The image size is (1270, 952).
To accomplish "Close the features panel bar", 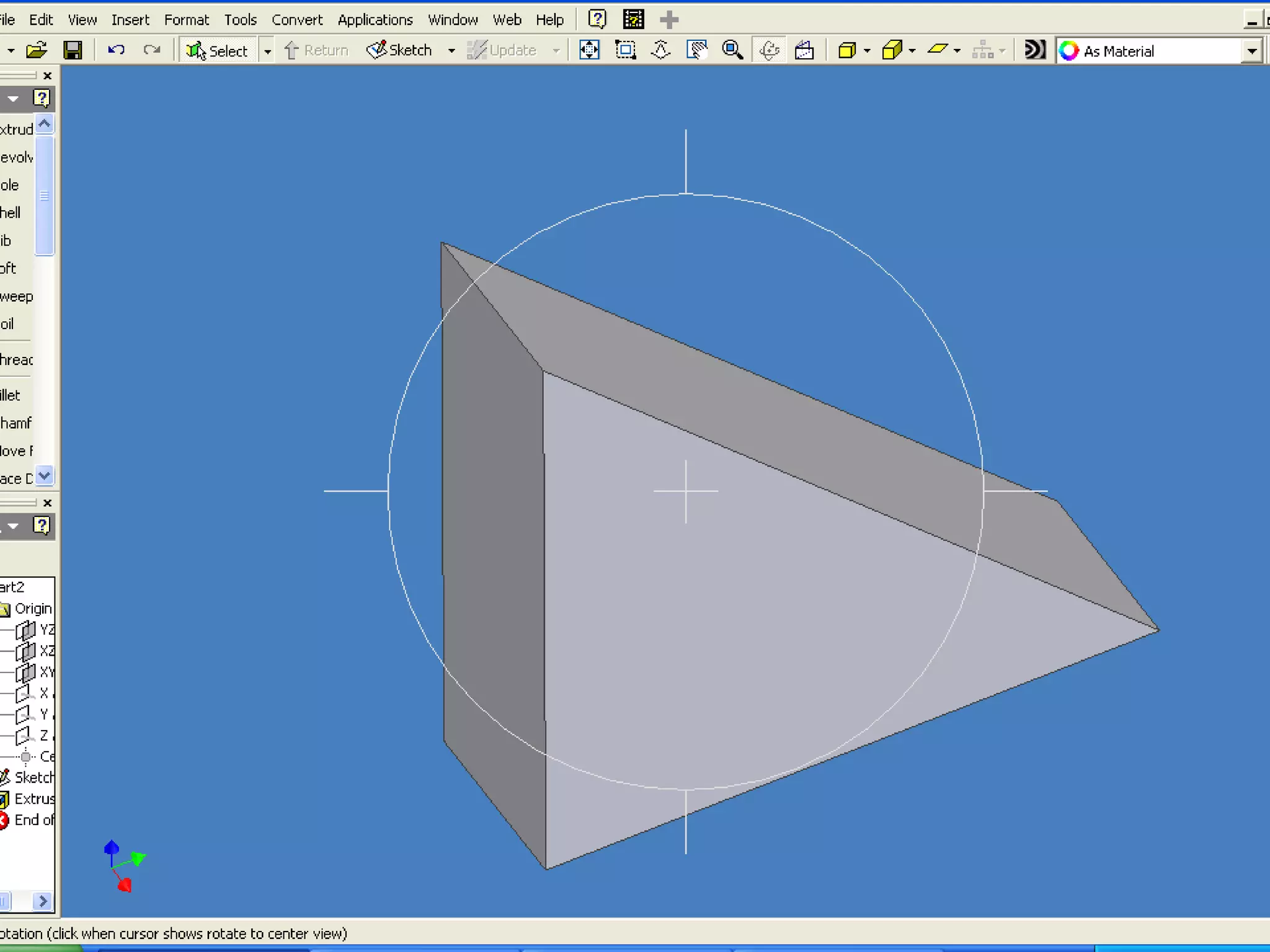I will click(48, 76).
